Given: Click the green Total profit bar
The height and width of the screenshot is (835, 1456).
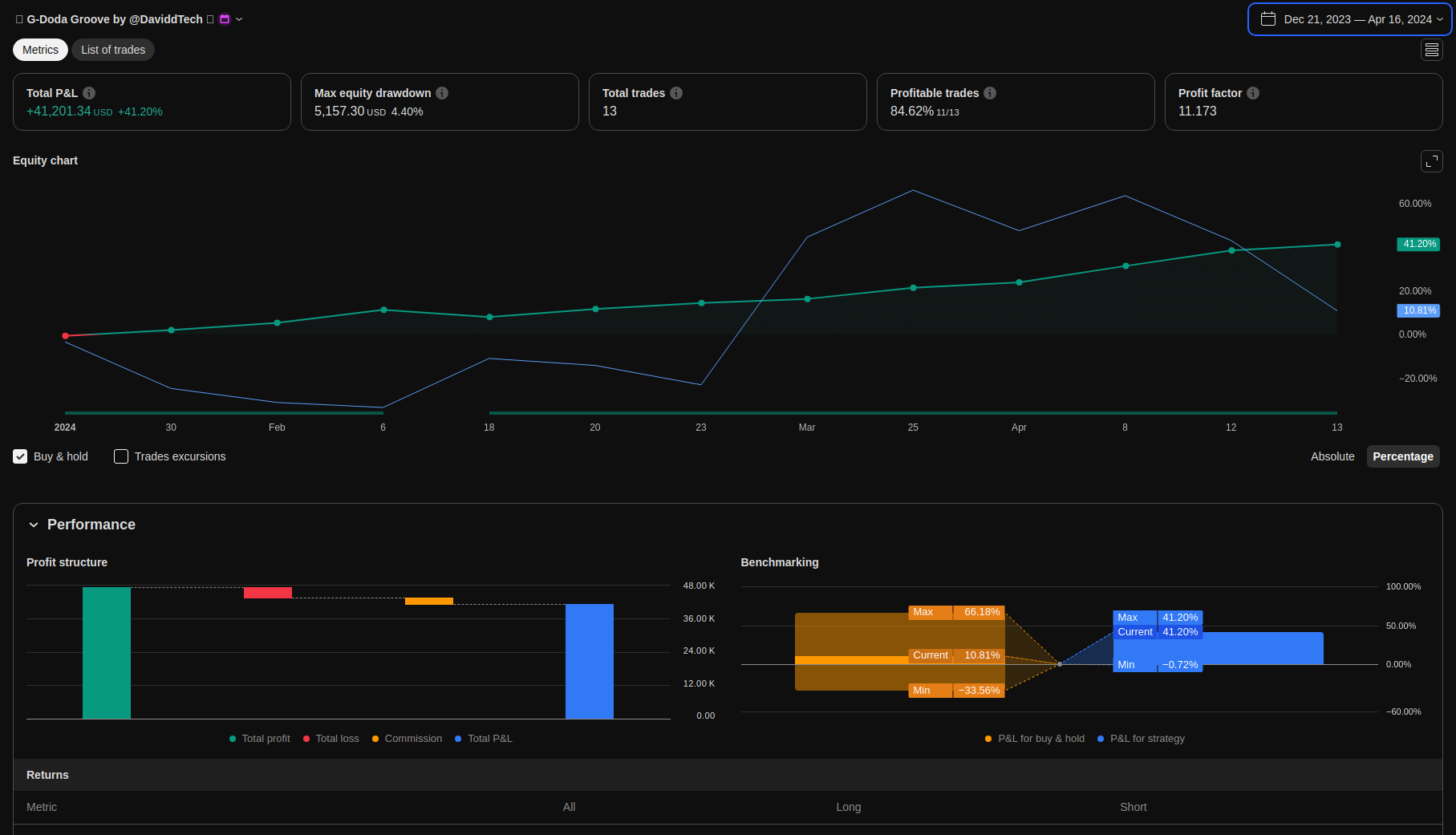Looking at the screenshot, I should pyautogui.click(x=107, y=652).
